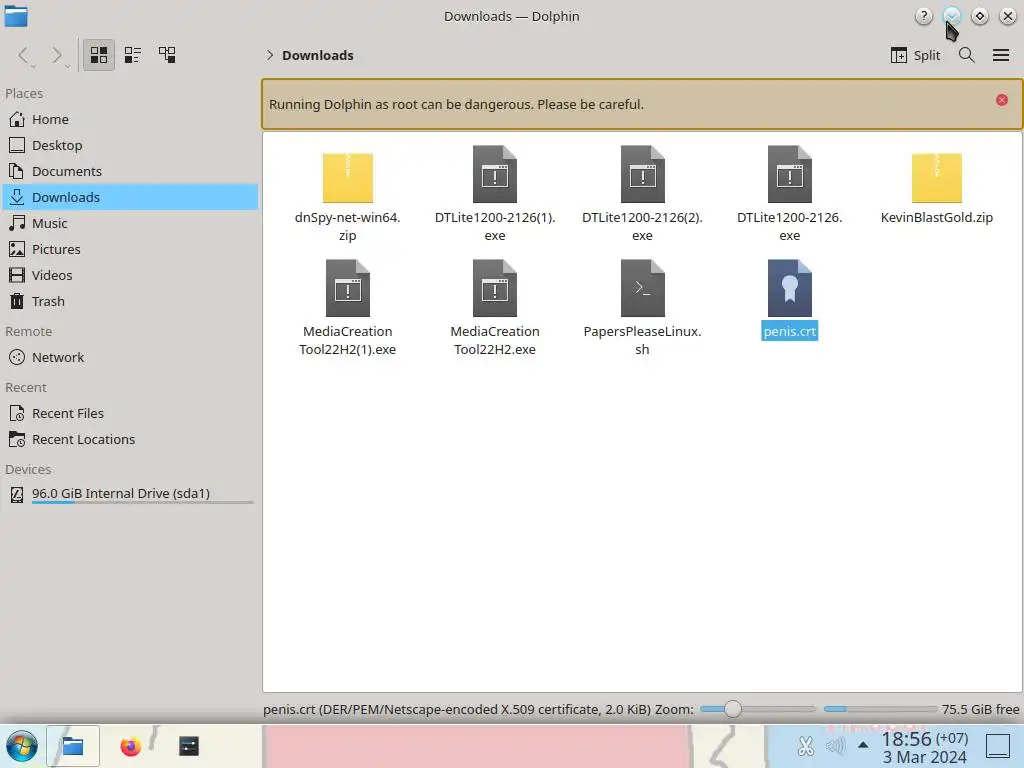
Task: Open Desktop in Places
Action: pos(129,146)
